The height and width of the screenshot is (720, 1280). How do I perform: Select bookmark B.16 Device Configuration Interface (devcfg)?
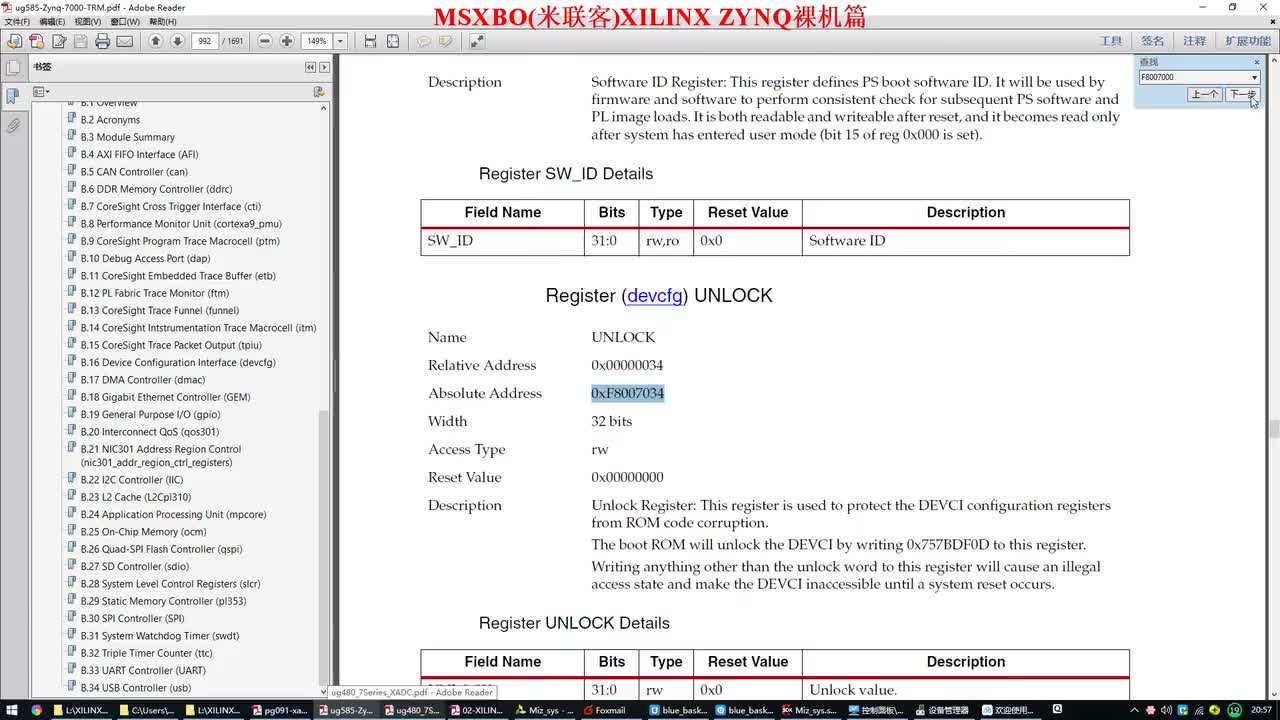coord(178,362)
